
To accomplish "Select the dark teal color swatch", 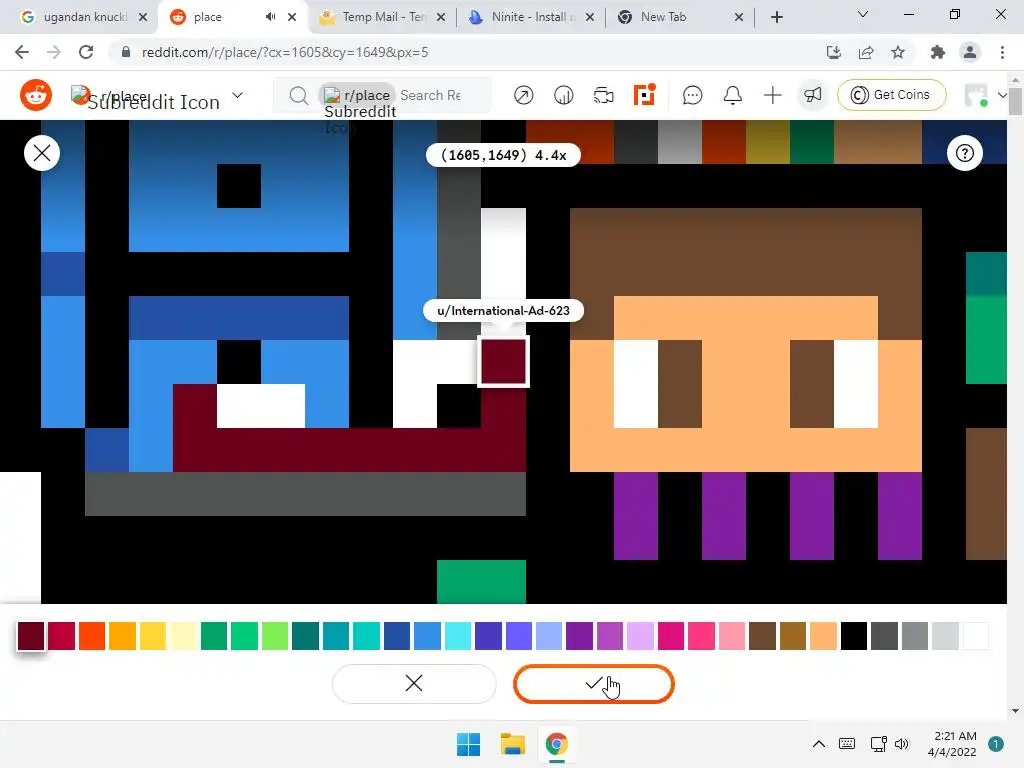I will click(x=305, y=636).
